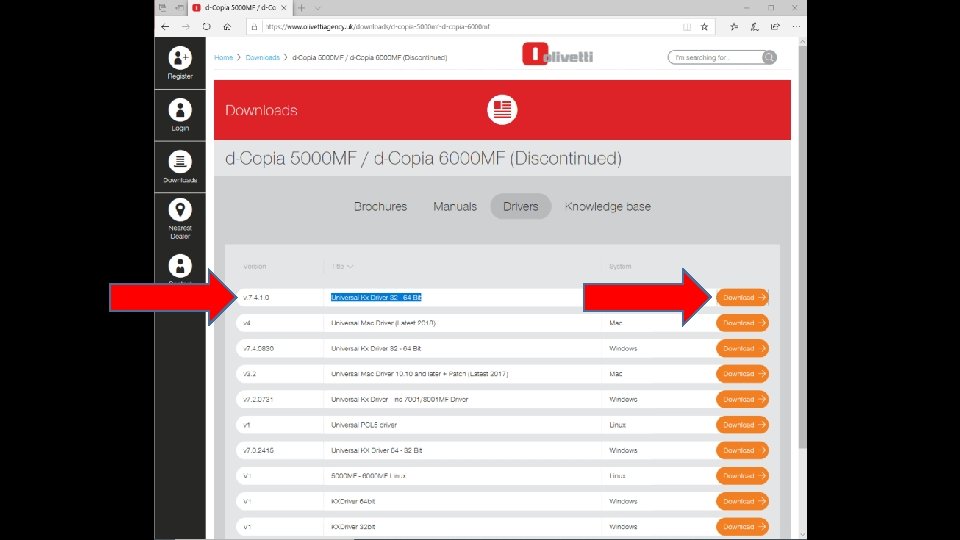960x540 pixels.
Task: Click the browser Back arrow
Action: (x=165, y=27)
